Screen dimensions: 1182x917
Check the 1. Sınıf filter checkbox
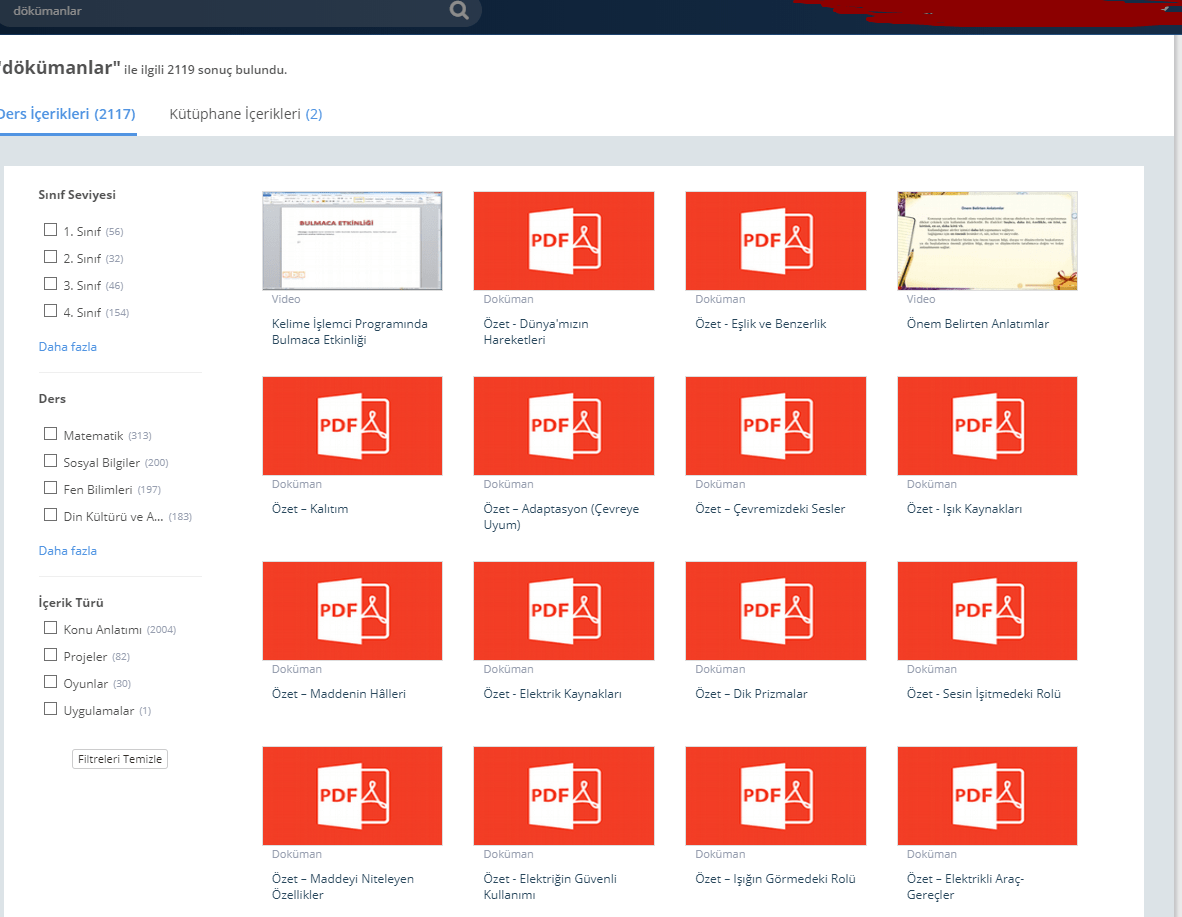click(51, 230)
